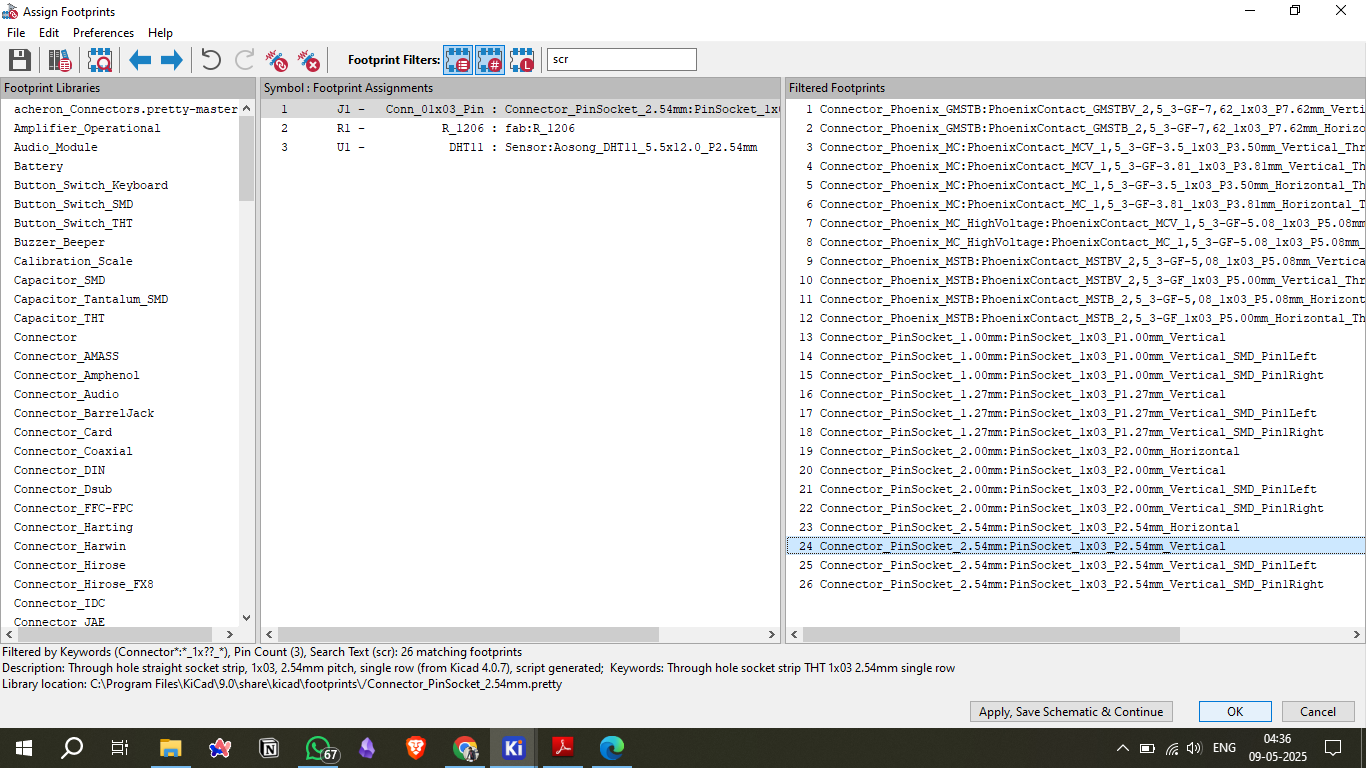View the selected footprint in the viewer
This screenshot has width=1366, height=768.
coord(100,60)
